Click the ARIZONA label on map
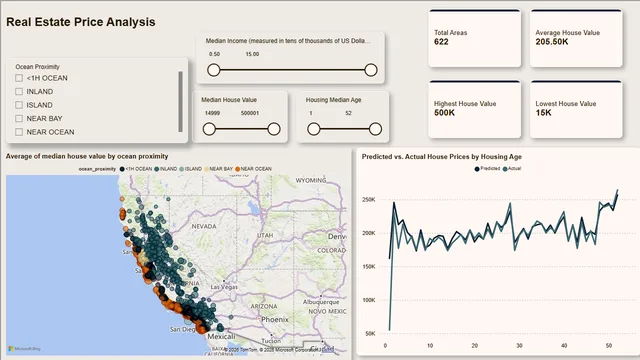The image size is (640, 360). [x=264, y=306]
